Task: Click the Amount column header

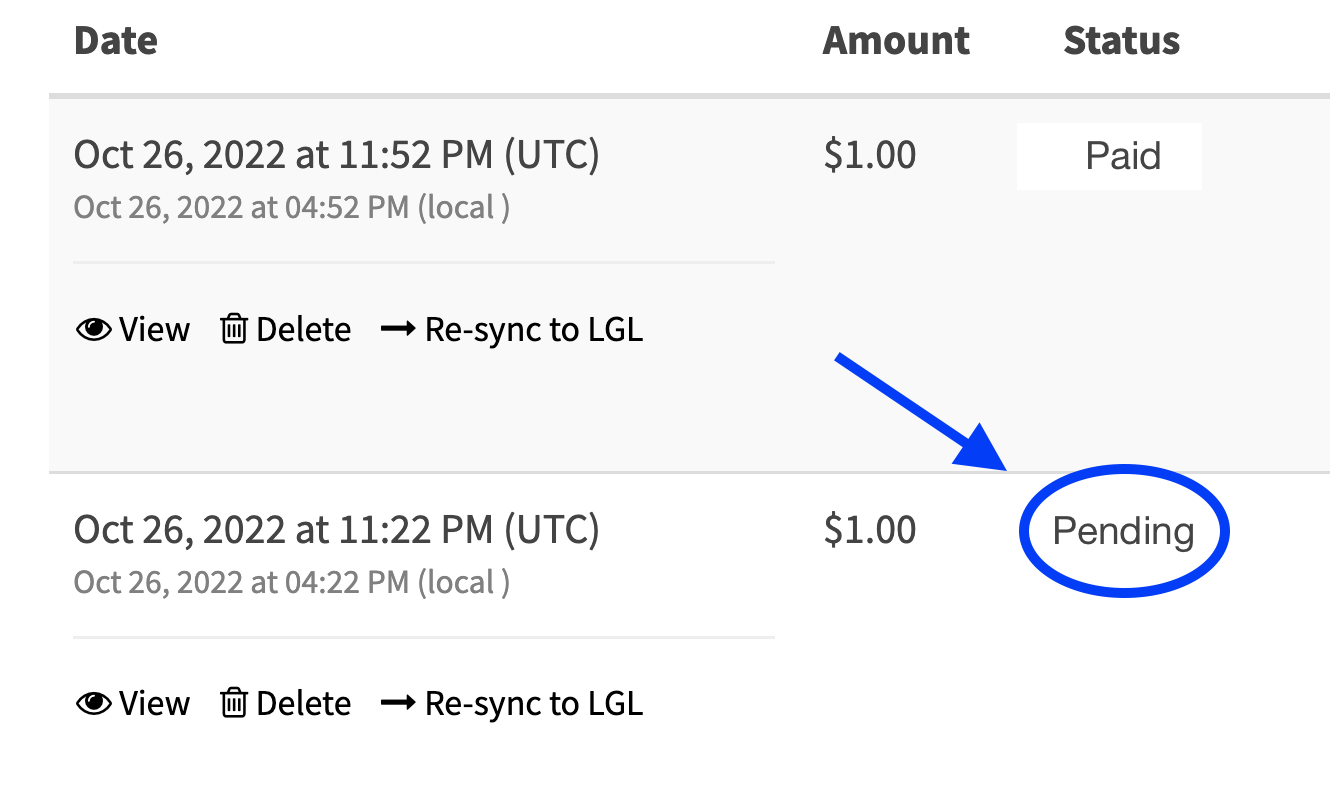Action: [x=896, y=41]
